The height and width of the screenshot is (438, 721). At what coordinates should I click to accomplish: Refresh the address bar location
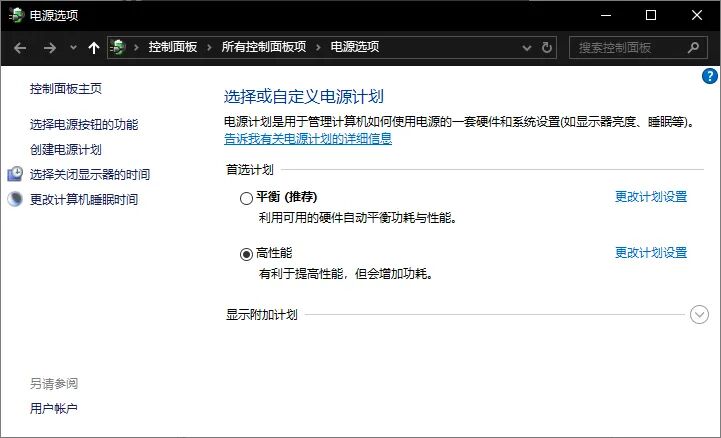[547, 47]
